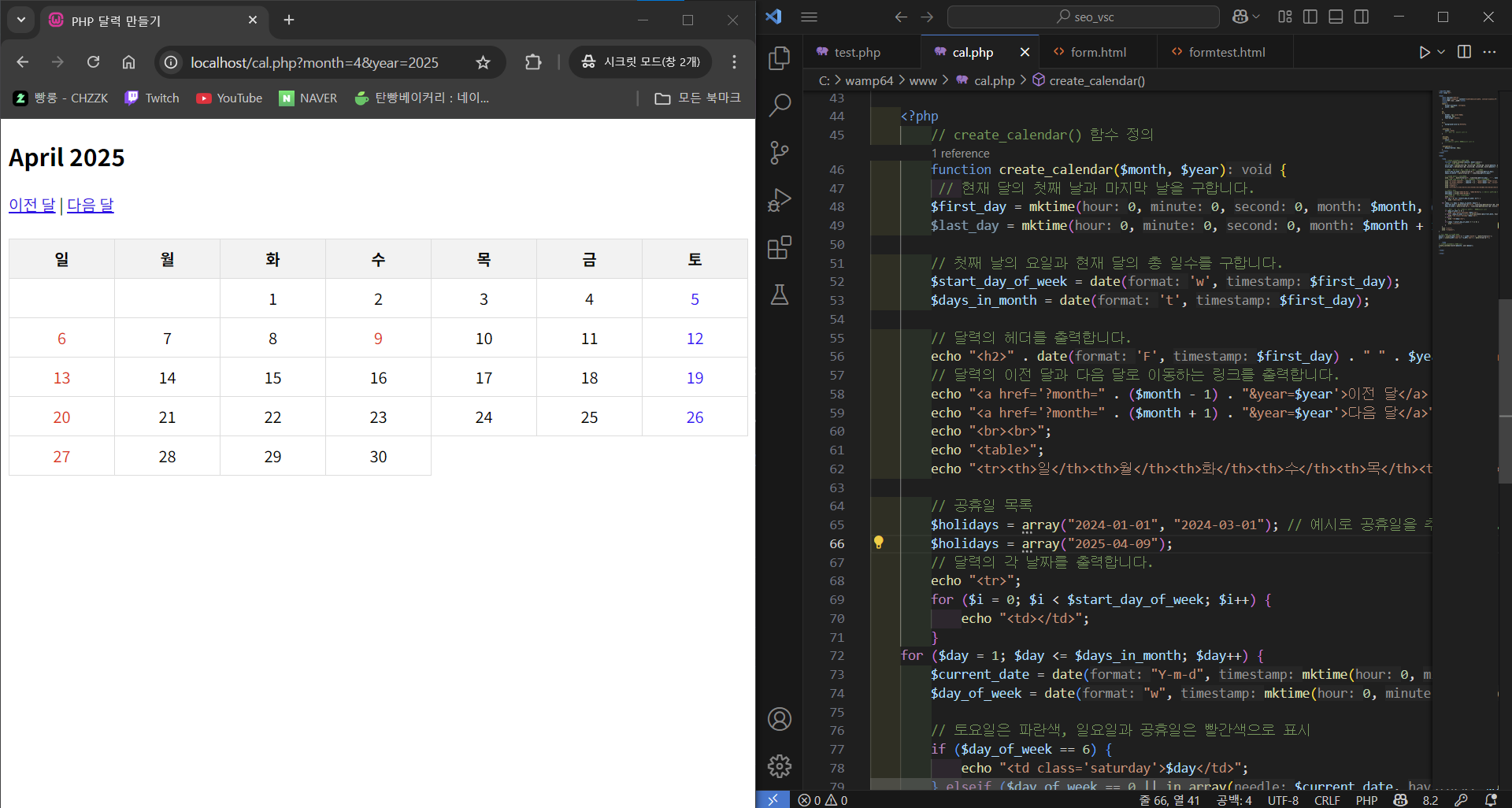1512x808 pixels.
Task: Bookmark this page with the star icon
Action: (483, 62)
